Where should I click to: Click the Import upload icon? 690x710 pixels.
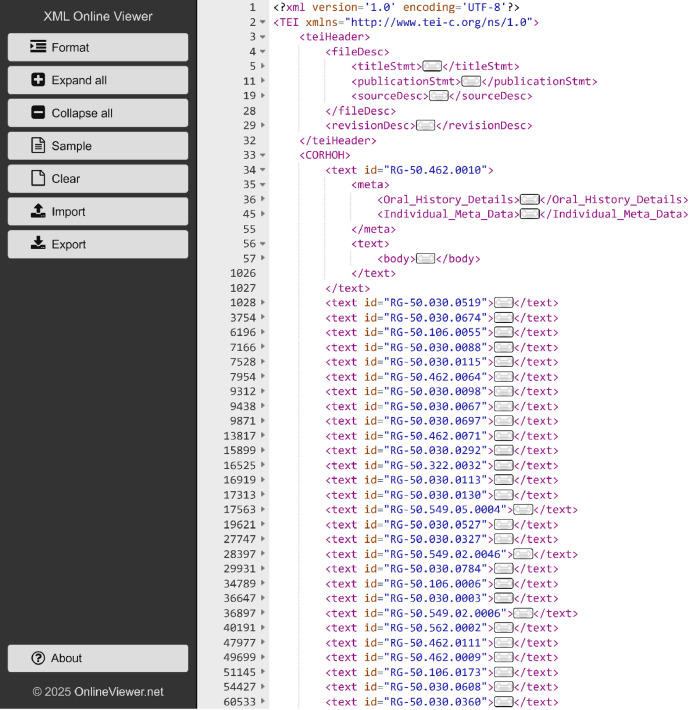pyautogui.click(x=38, y=211)
